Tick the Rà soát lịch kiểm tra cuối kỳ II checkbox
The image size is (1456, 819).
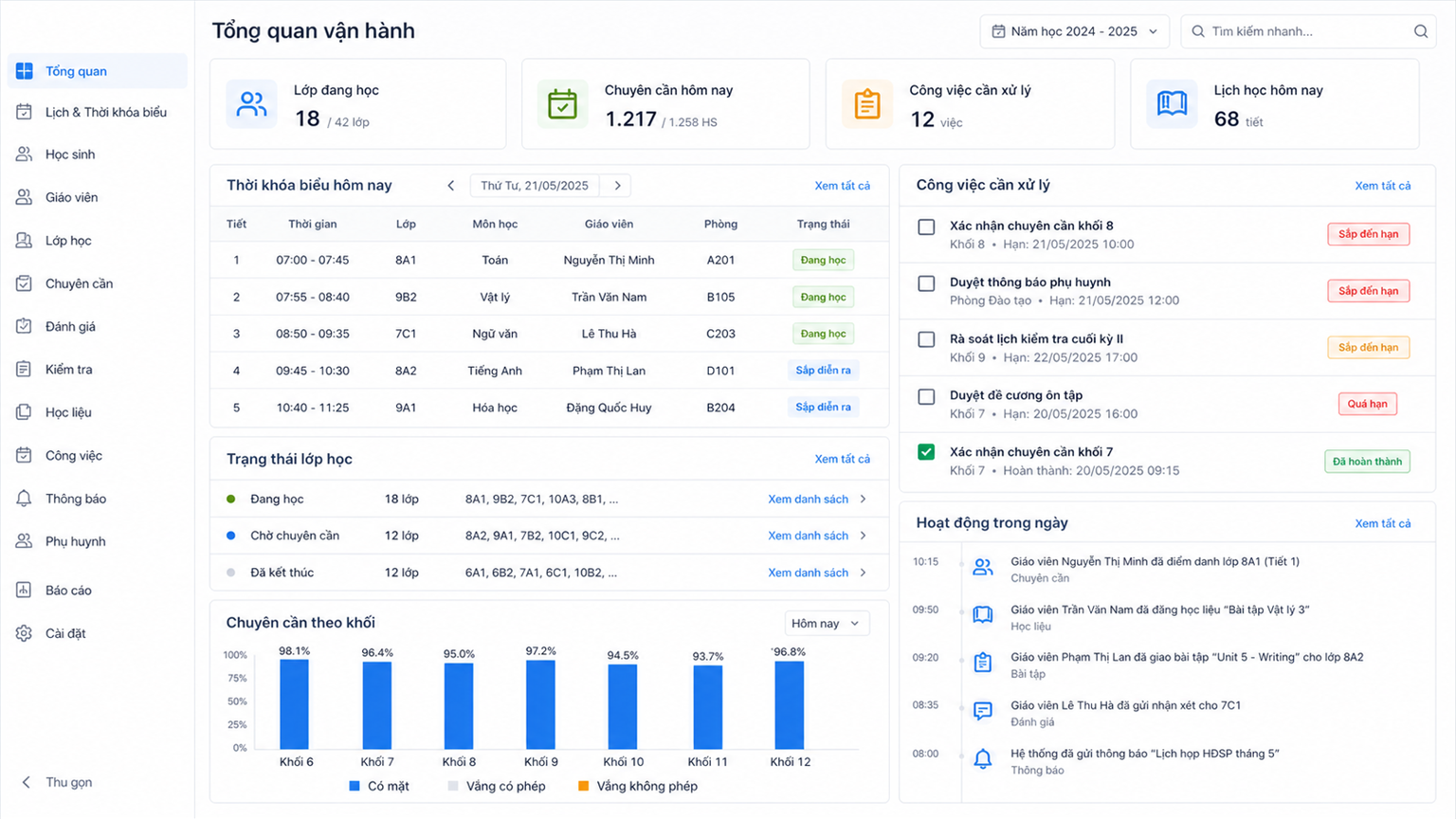[926, 339]
